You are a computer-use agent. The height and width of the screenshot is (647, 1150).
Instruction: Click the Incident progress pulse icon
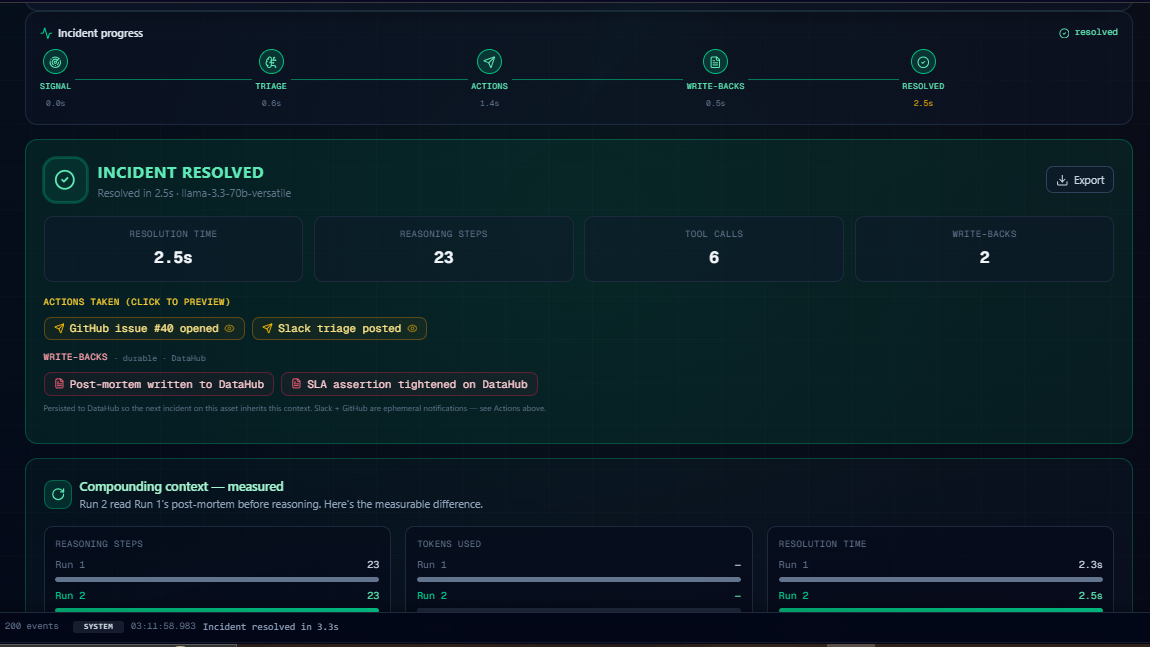point(46,33)
